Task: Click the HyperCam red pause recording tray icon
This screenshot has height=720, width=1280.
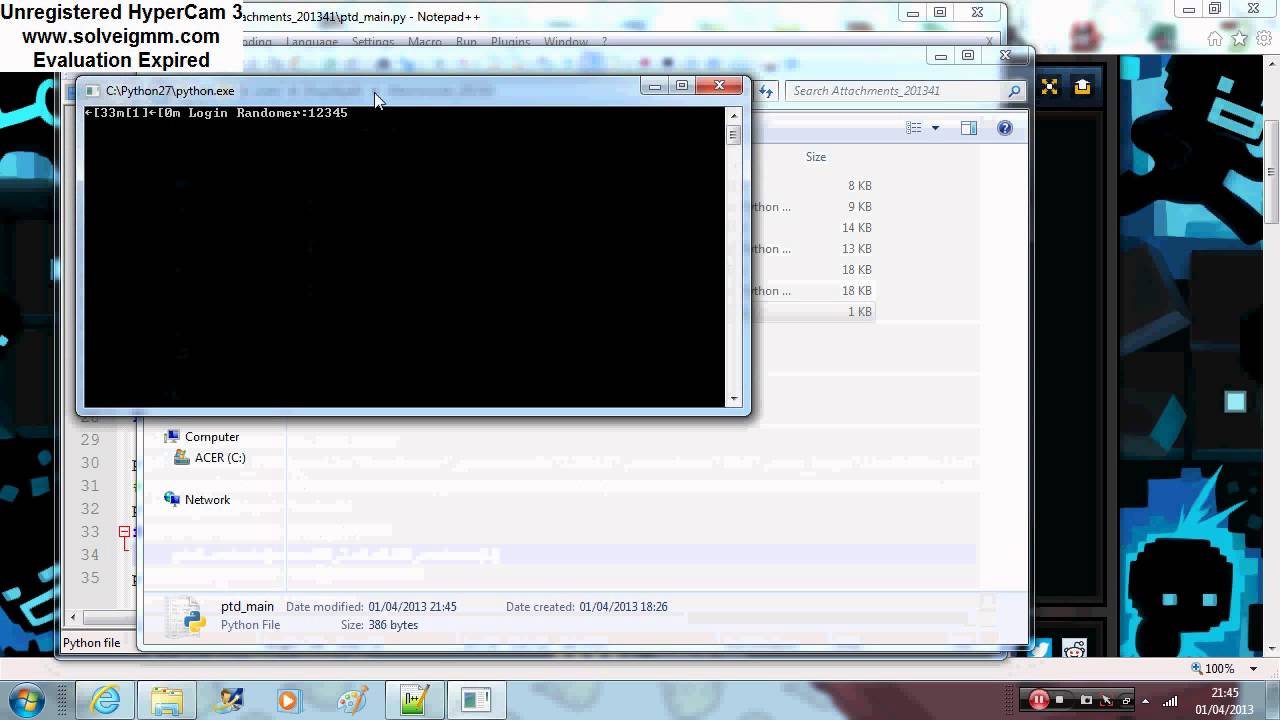Action: coord(1039,700)
